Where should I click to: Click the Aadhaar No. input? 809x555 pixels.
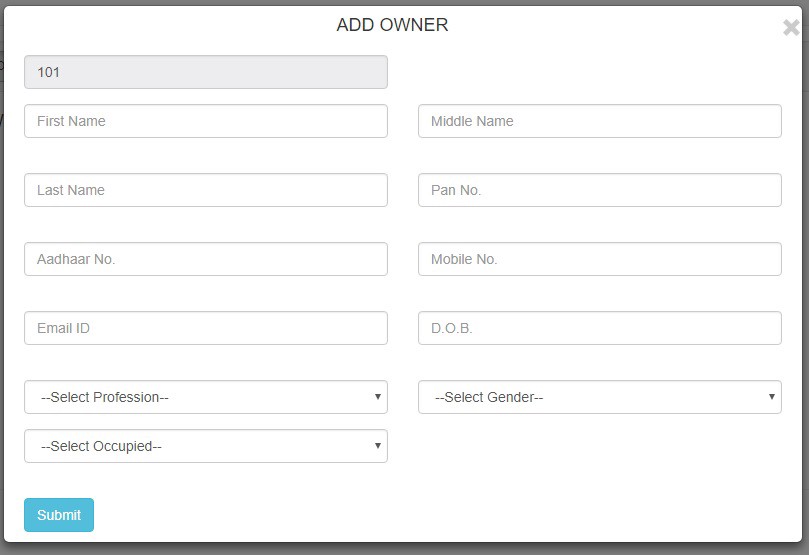pyautogui.click(x=205, y=259)
